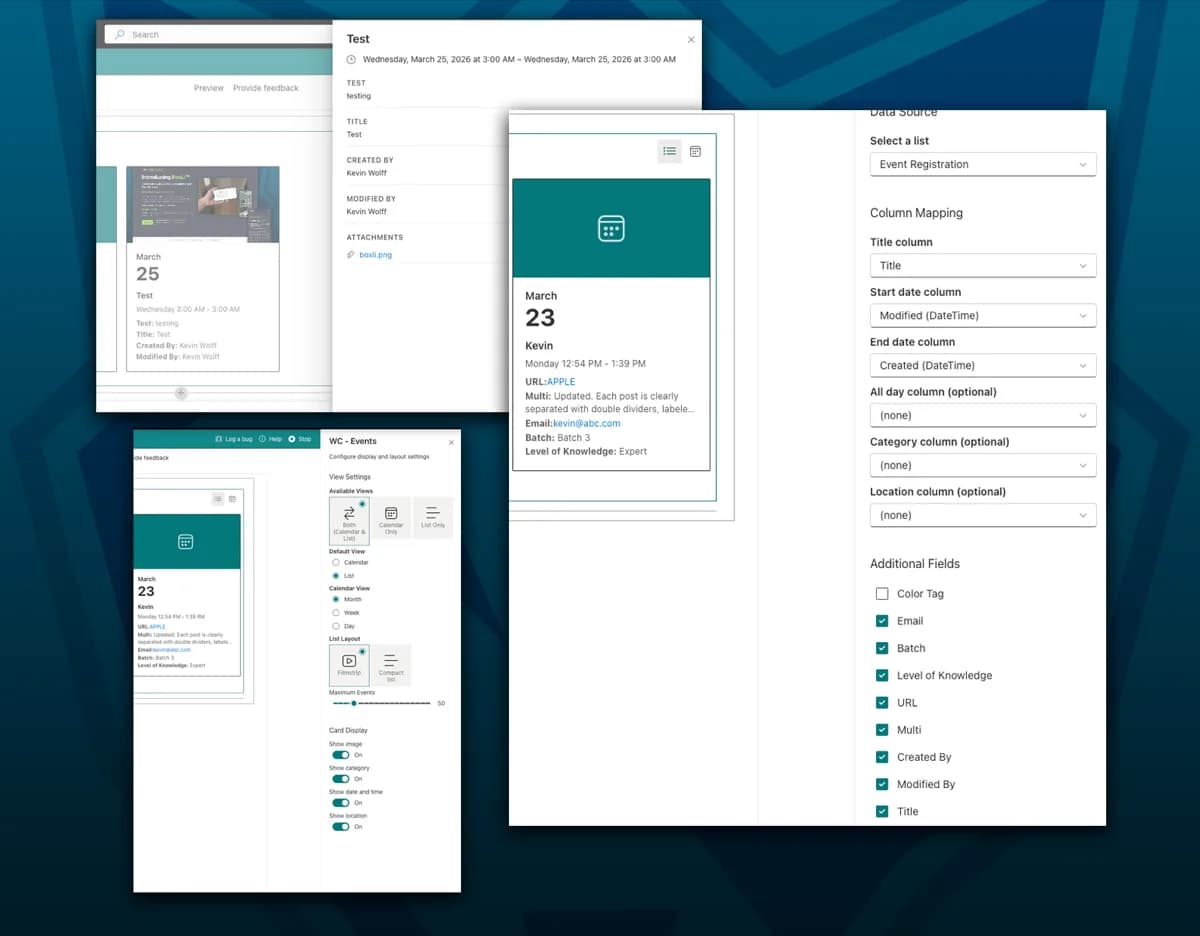Uncheck the Batch additional field
This screenshot has height=936, width=1200.
click(882, 648)
